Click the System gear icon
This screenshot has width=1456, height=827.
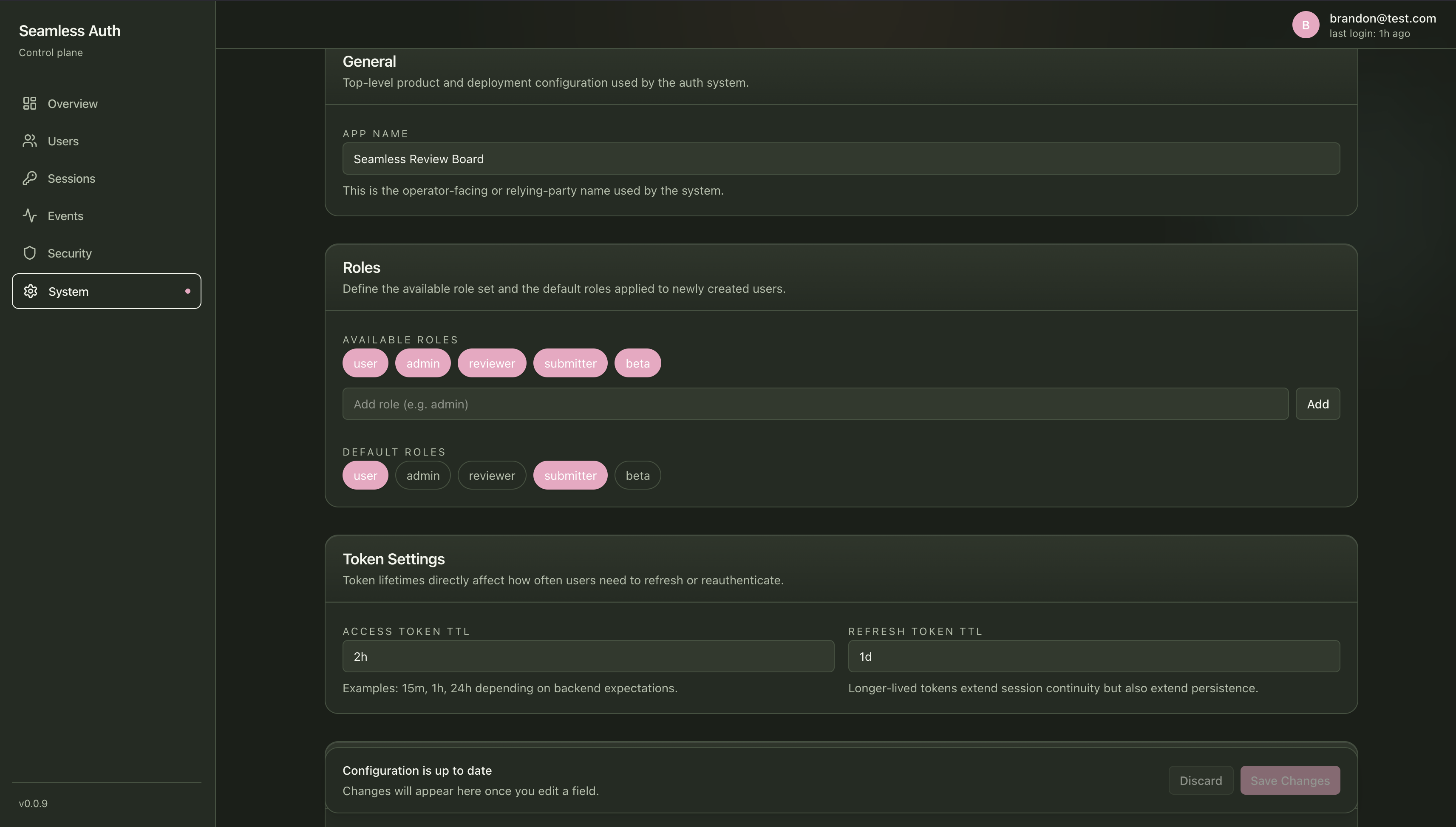pos(31,292)
